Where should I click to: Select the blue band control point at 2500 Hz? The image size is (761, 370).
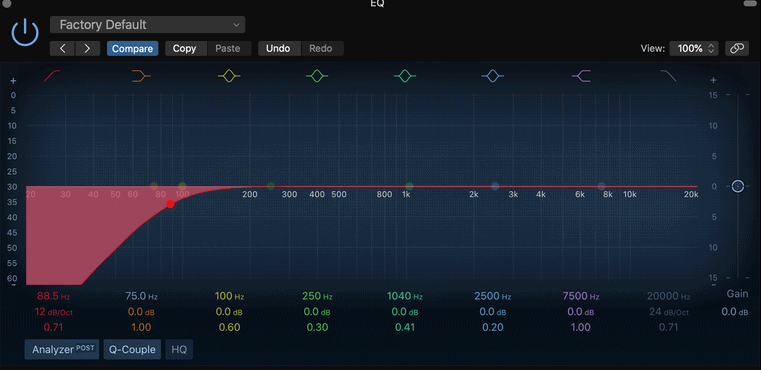click(495, 186)
